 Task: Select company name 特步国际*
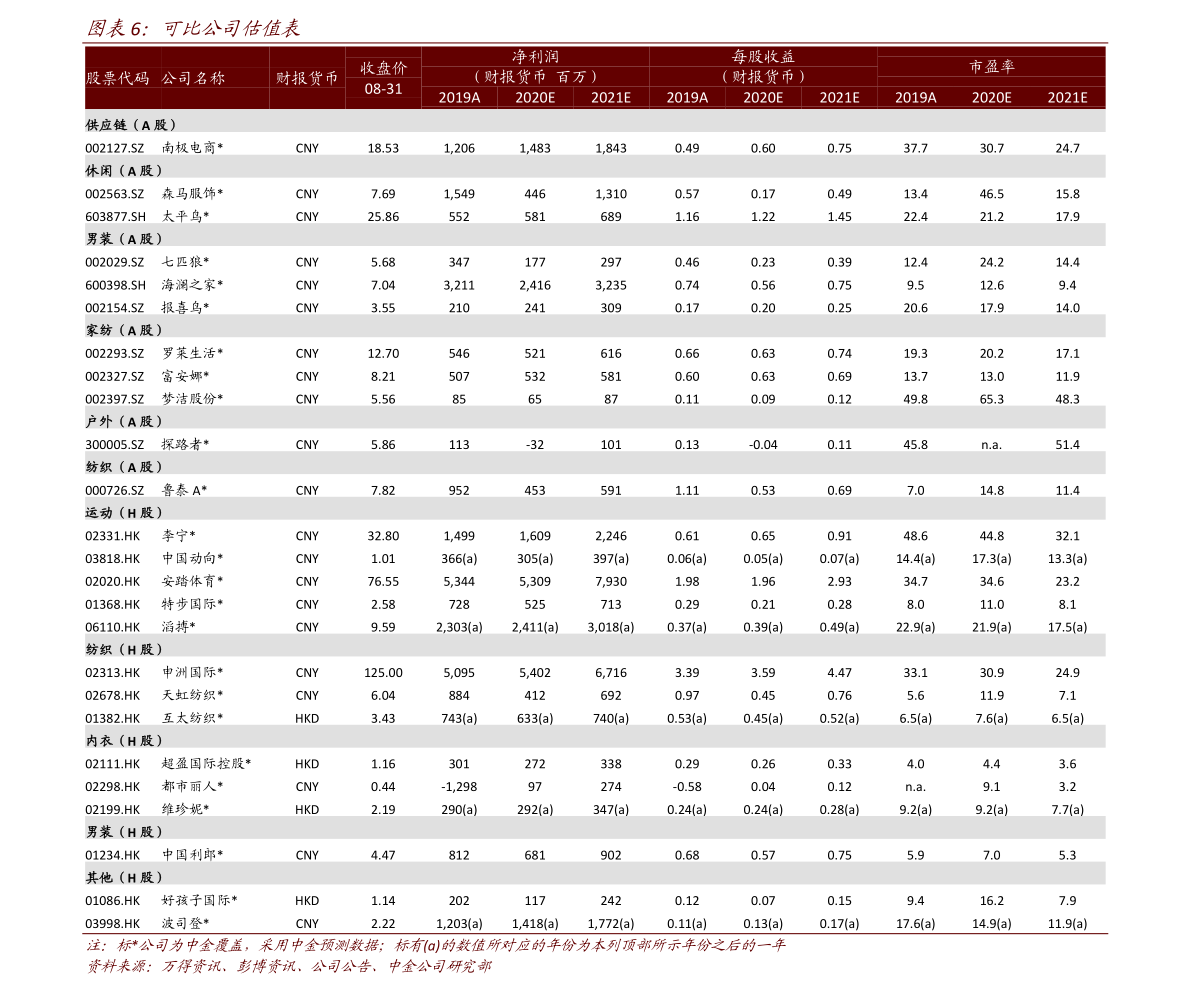pos(192,604)
